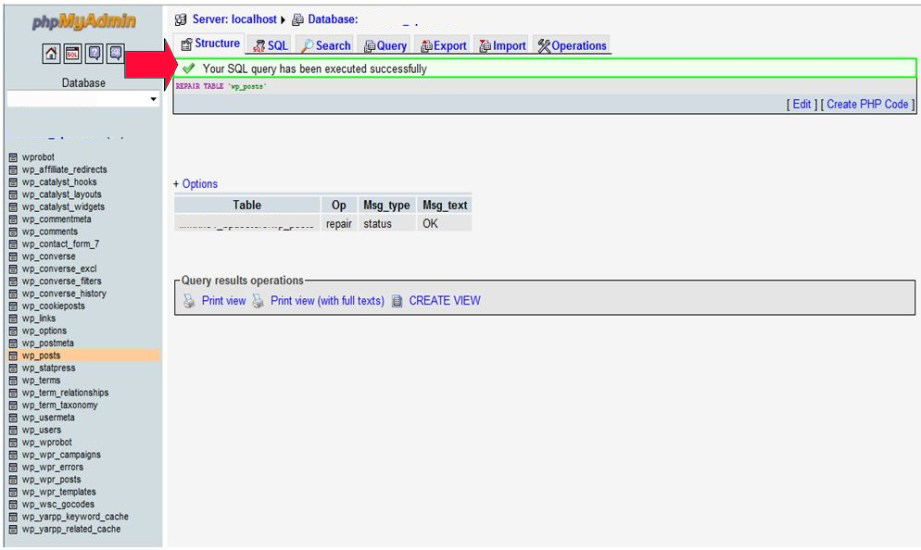Click the phpMyAdmin logo
The image size is (921, 550).
[83, 21]
